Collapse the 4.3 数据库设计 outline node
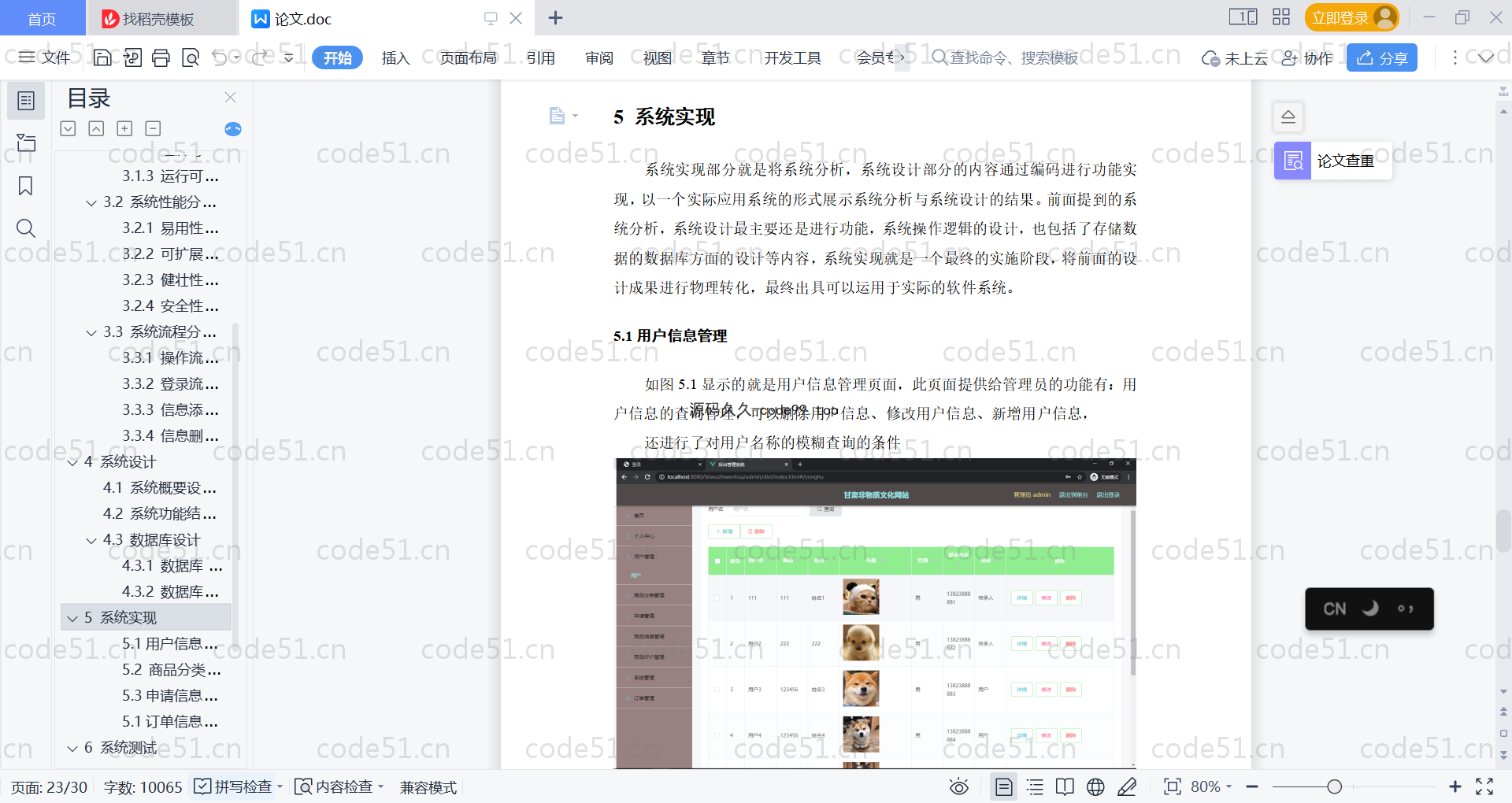The height and width of the screenshot is (803, 1512). pyautogui.click(x=91, y=540)
